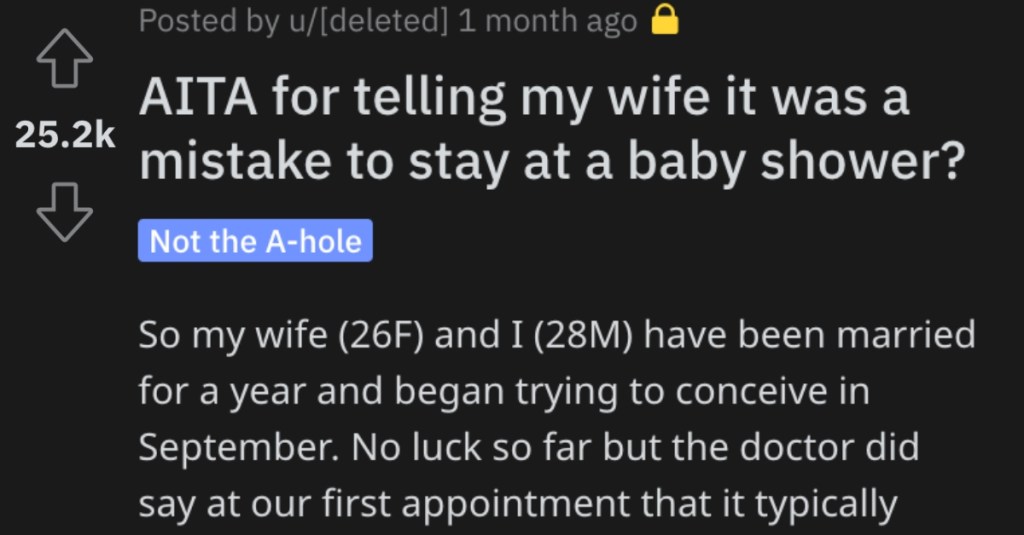The width and height of the screenshot is (1024, 535).
Task: Select the 25.2k vote score
Action: [x=65, y=135]
